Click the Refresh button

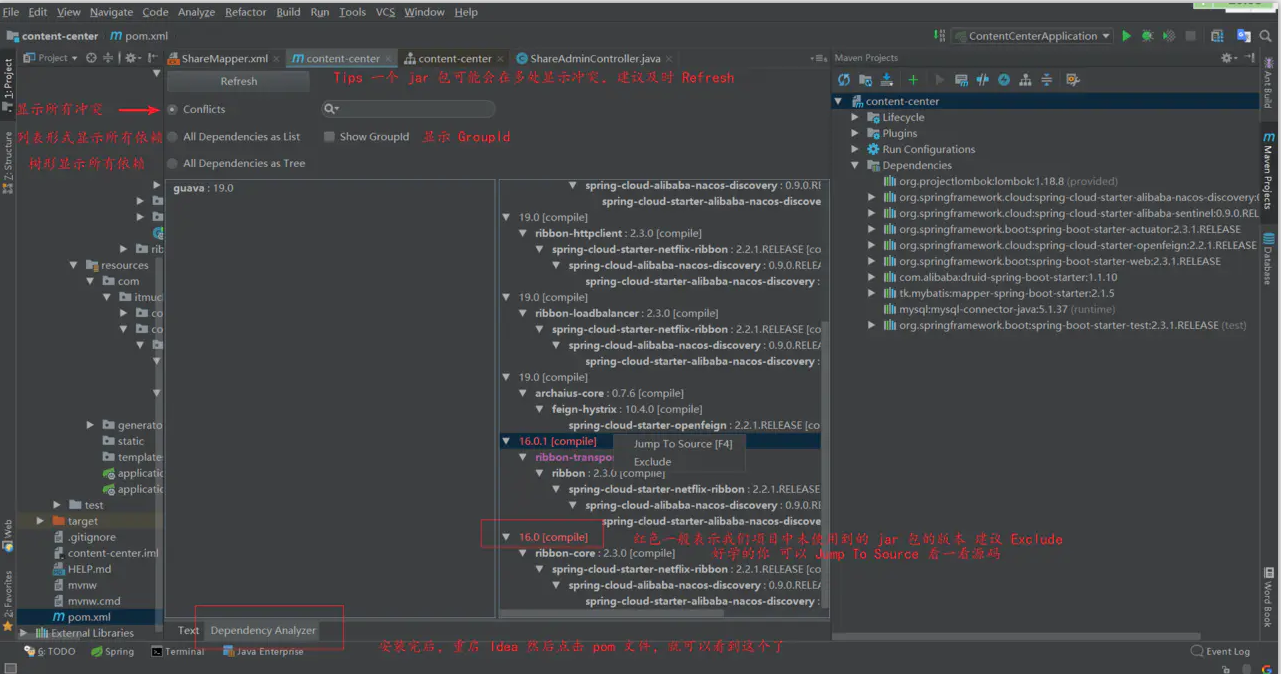tap(239, 81)
